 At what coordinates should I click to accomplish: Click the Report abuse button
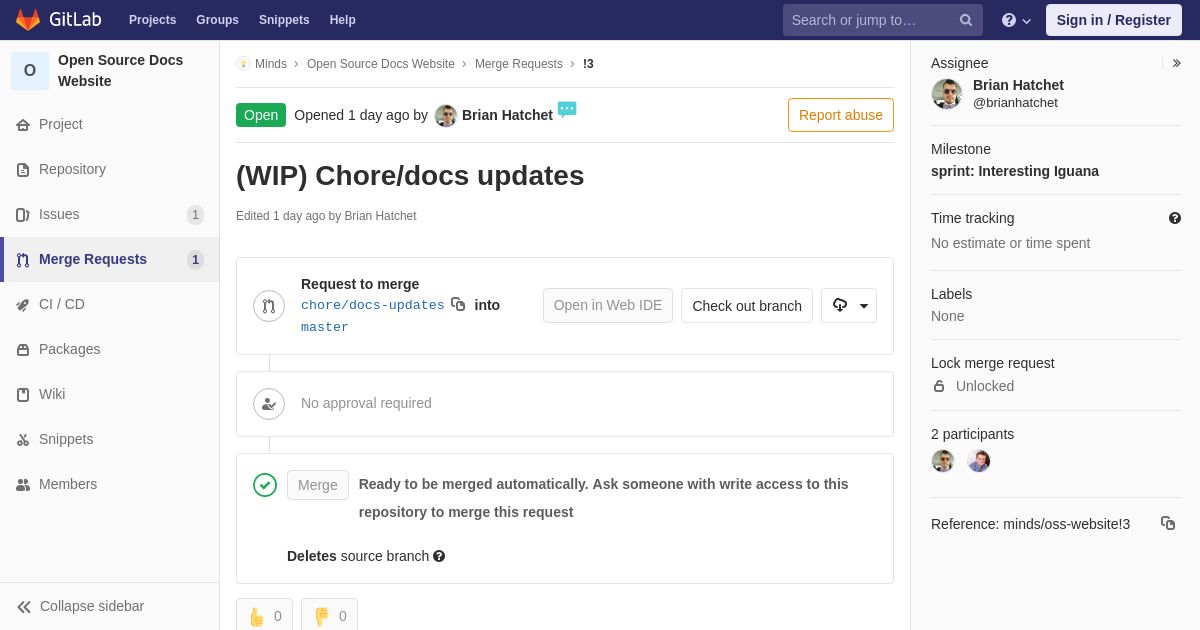[x=841, y=115]
